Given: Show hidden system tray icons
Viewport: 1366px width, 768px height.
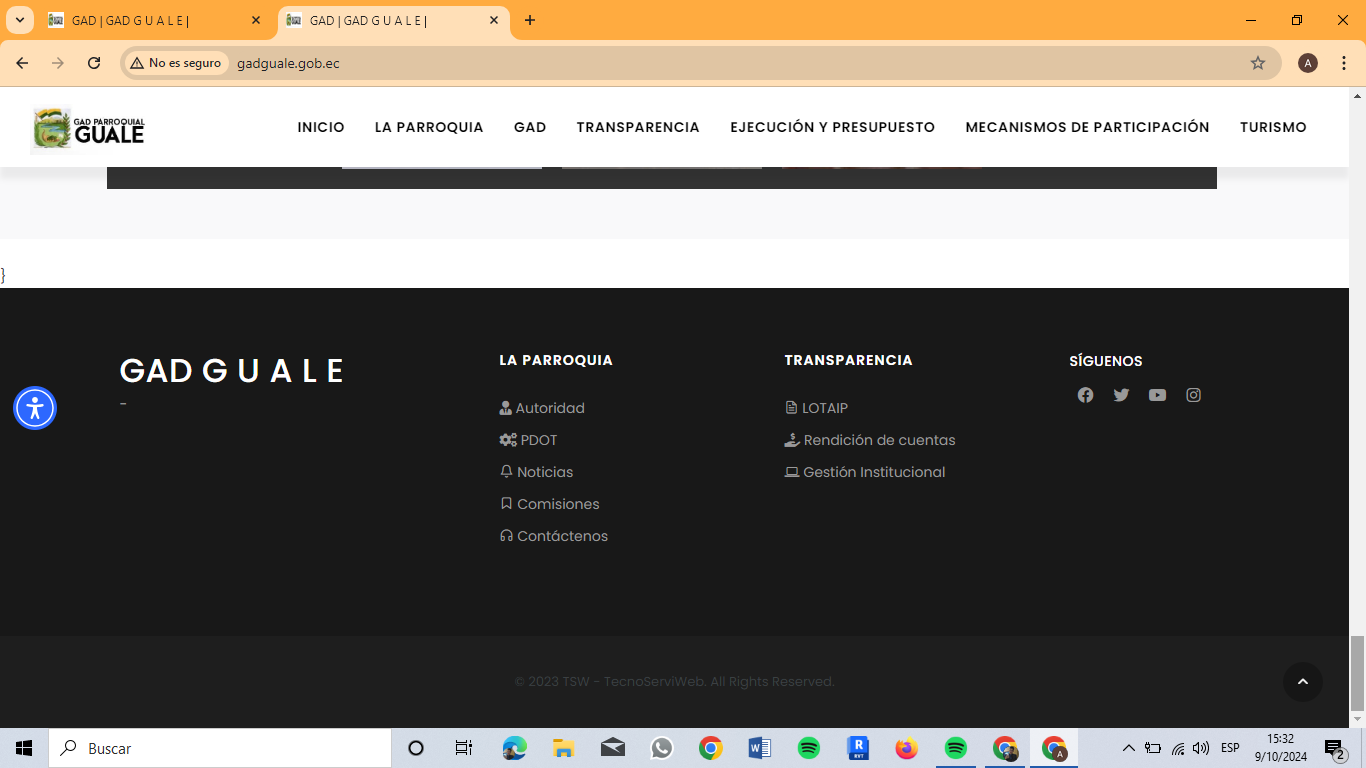Looking at the screenshot, I should coord(1128,748).
